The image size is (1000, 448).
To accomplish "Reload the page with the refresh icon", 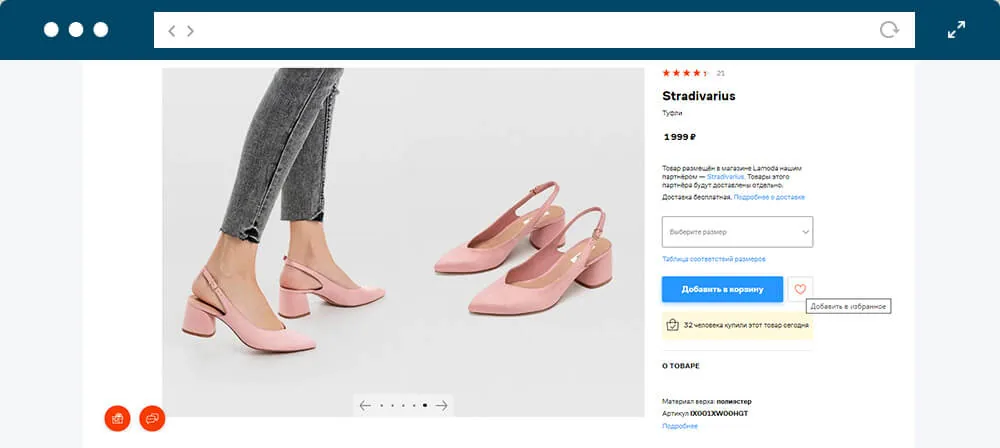I will point(889,30).
